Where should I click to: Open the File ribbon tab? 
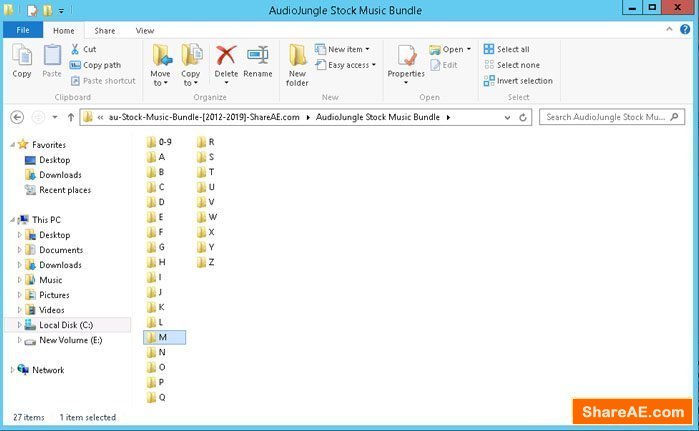click(23, 30)
